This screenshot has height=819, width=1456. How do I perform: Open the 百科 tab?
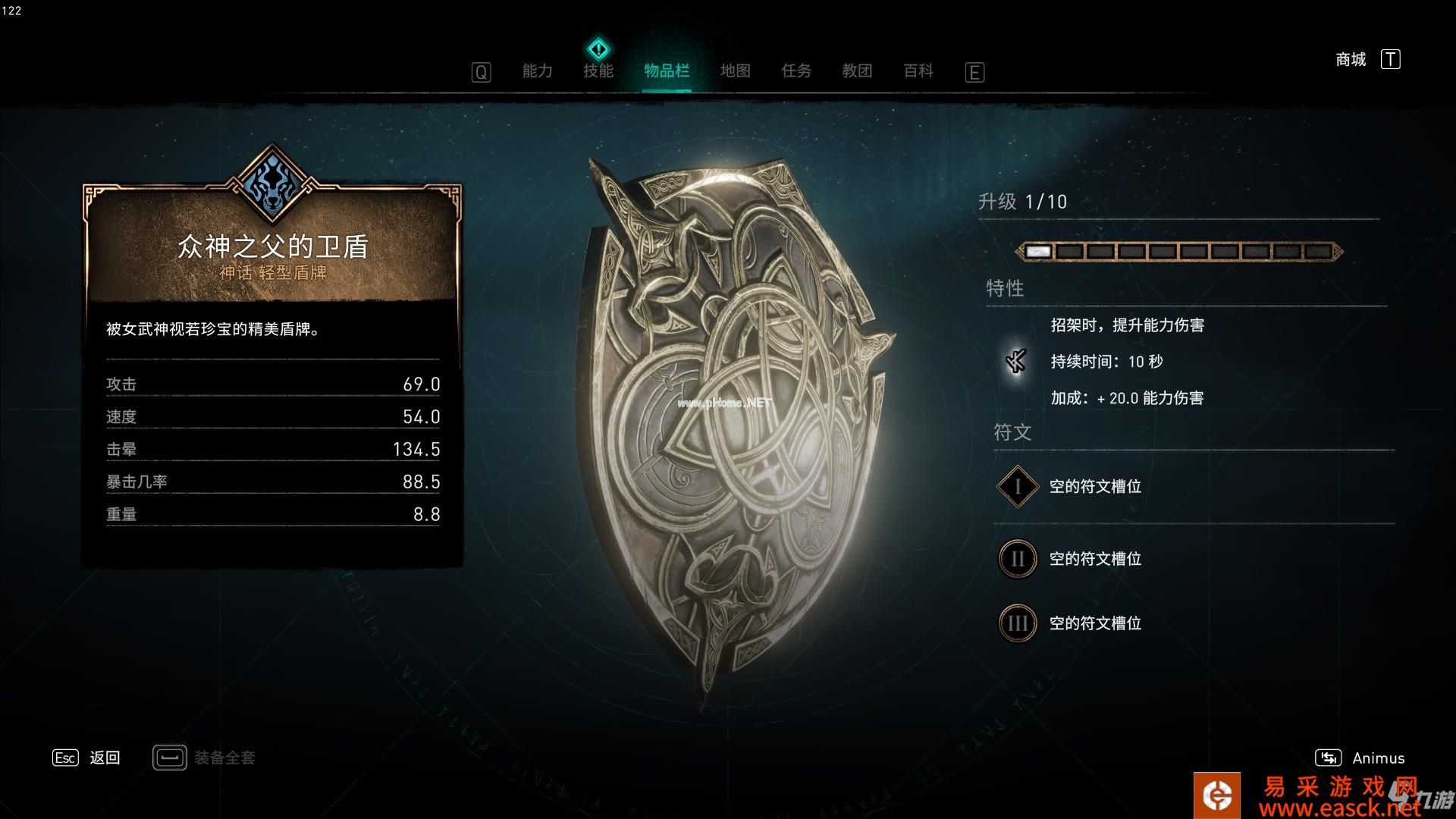918,71
